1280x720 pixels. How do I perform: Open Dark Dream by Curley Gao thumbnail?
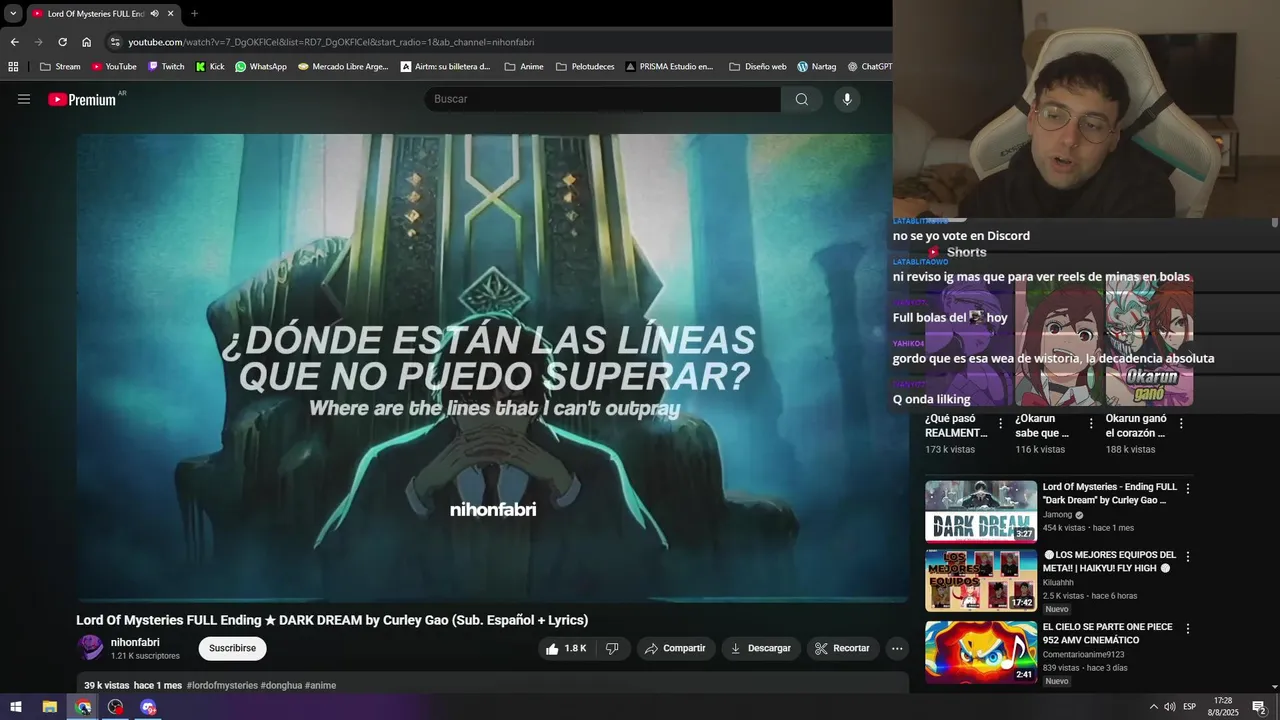click(x=981, y=511)
